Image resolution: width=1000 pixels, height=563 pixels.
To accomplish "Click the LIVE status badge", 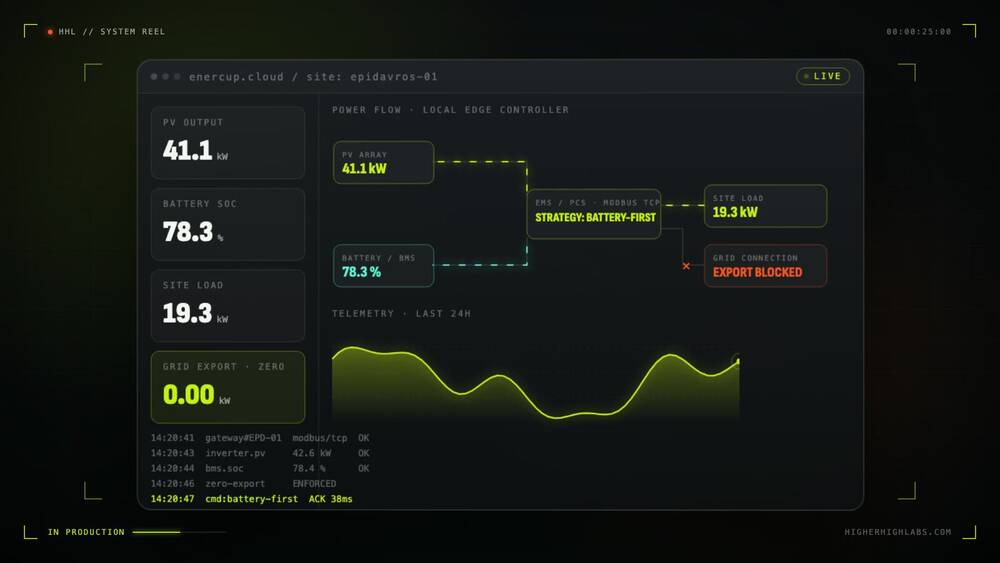I will tap(823, 77).
